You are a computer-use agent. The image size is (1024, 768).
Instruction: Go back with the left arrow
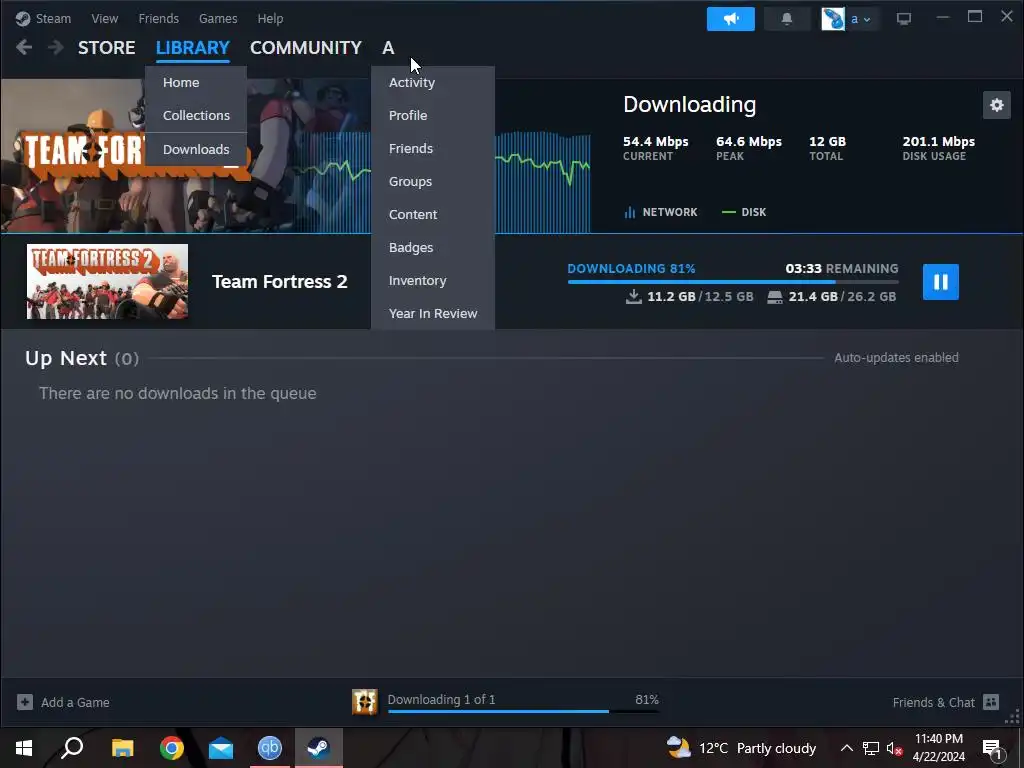click(x=24, y=47)
